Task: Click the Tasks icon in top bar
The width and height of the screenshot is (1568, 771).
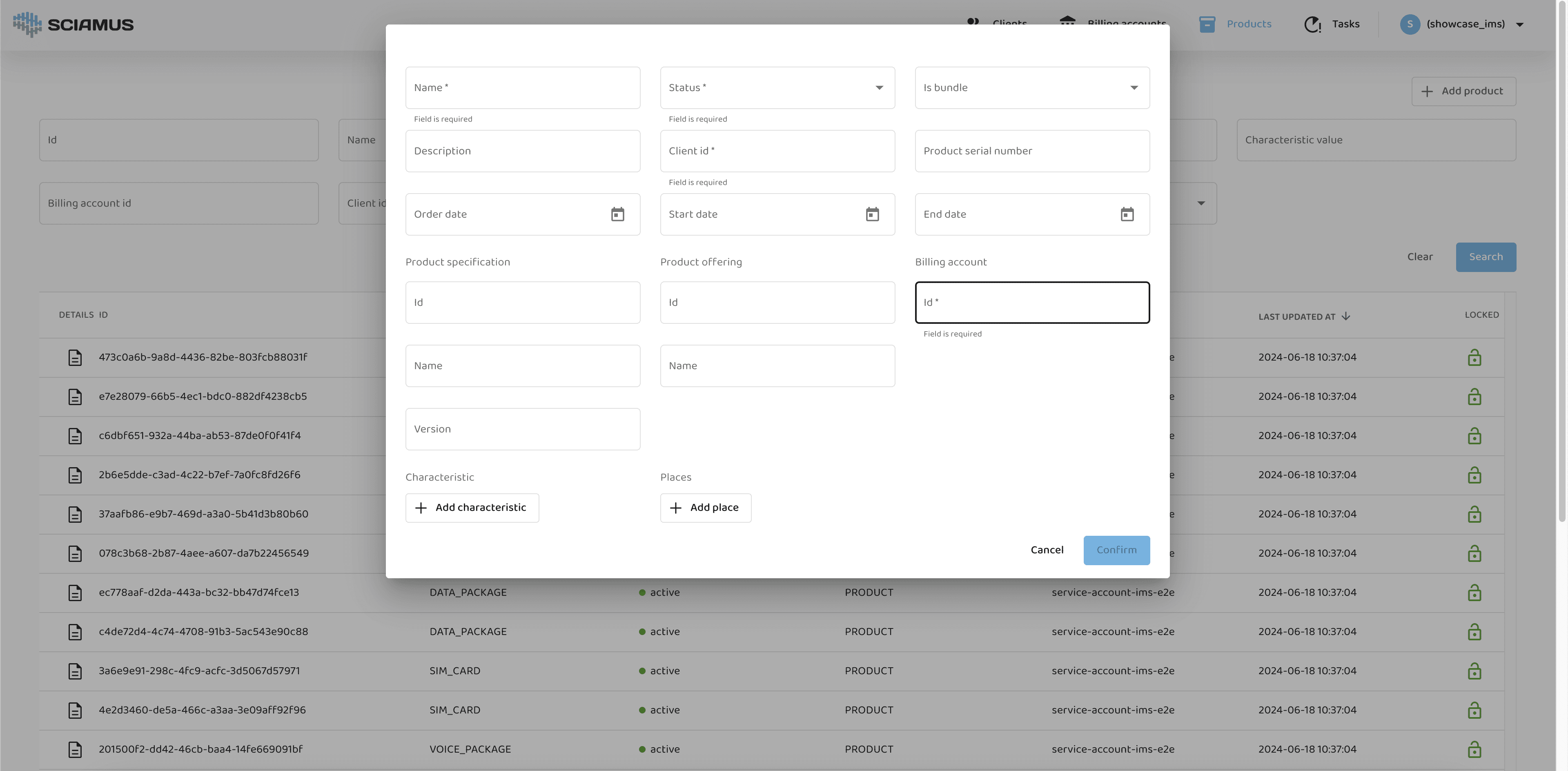Action: point(1312,25)
